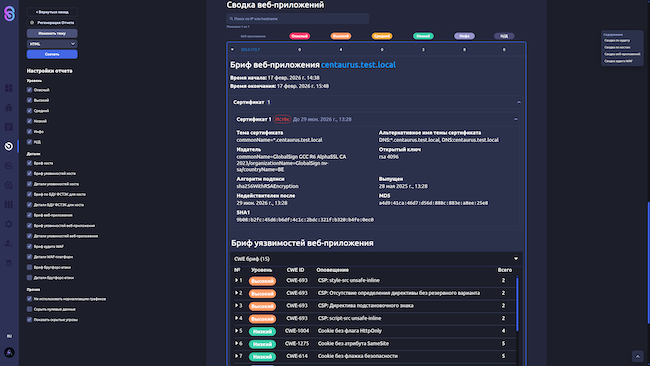Open the checkmark search icon in sidebar
Image resolution: width=650 pixels, height=366 pixels.
[9, 185]
